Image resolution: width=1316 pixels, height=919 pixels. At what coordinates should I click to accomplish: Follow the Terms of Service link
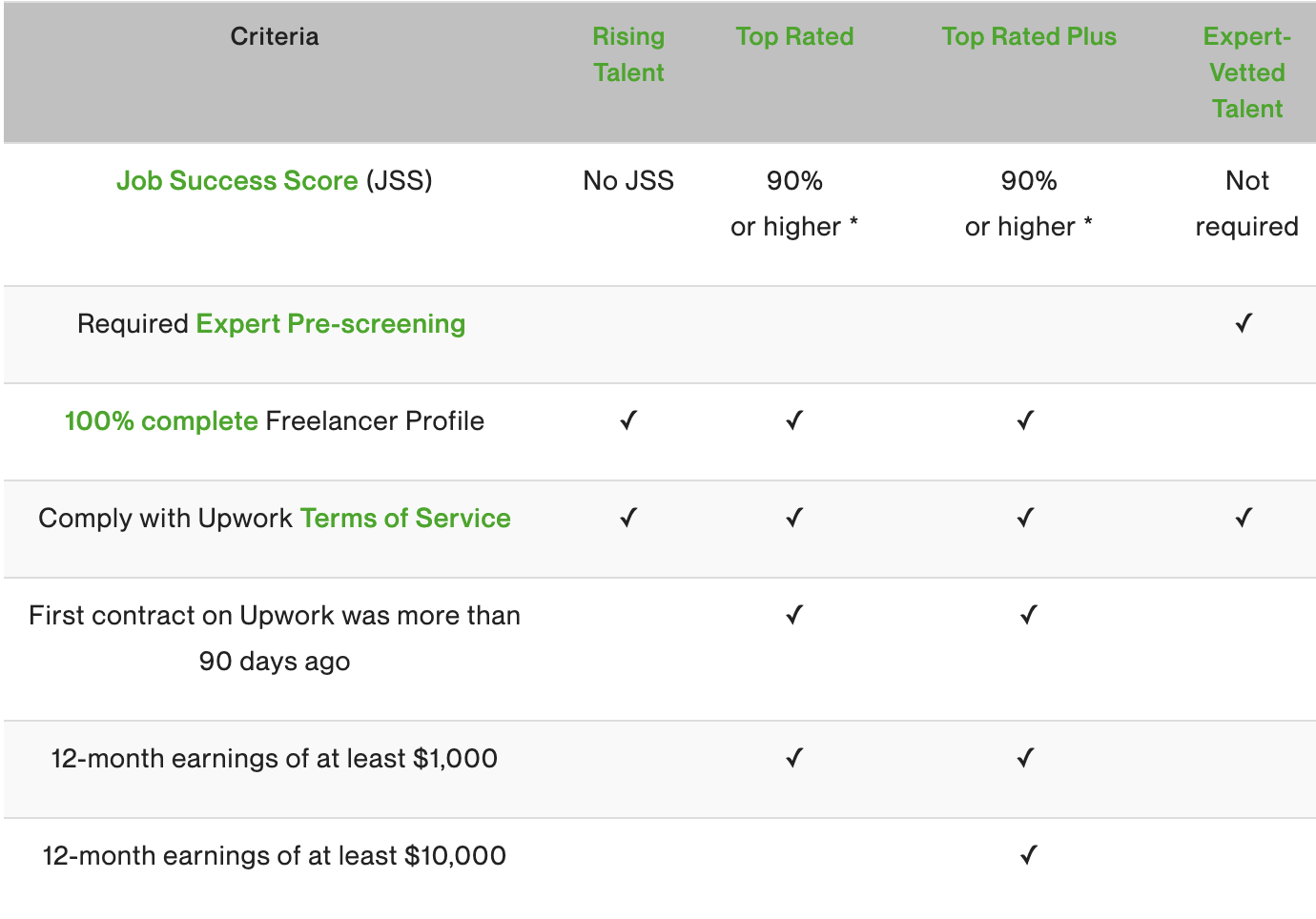pos(405,519)
